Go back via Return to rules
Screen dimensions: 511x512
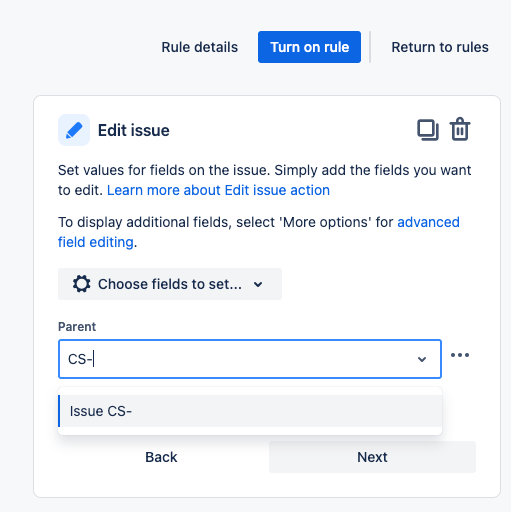pos(440,47)
